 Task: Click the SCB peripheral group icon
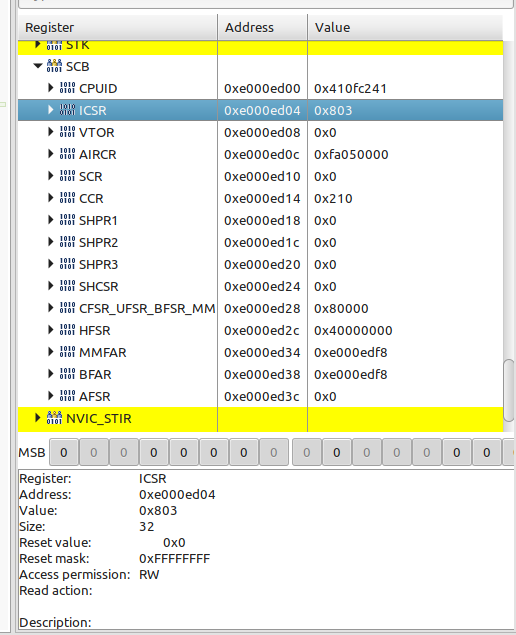pyautogui.click(x=54, y=66)
